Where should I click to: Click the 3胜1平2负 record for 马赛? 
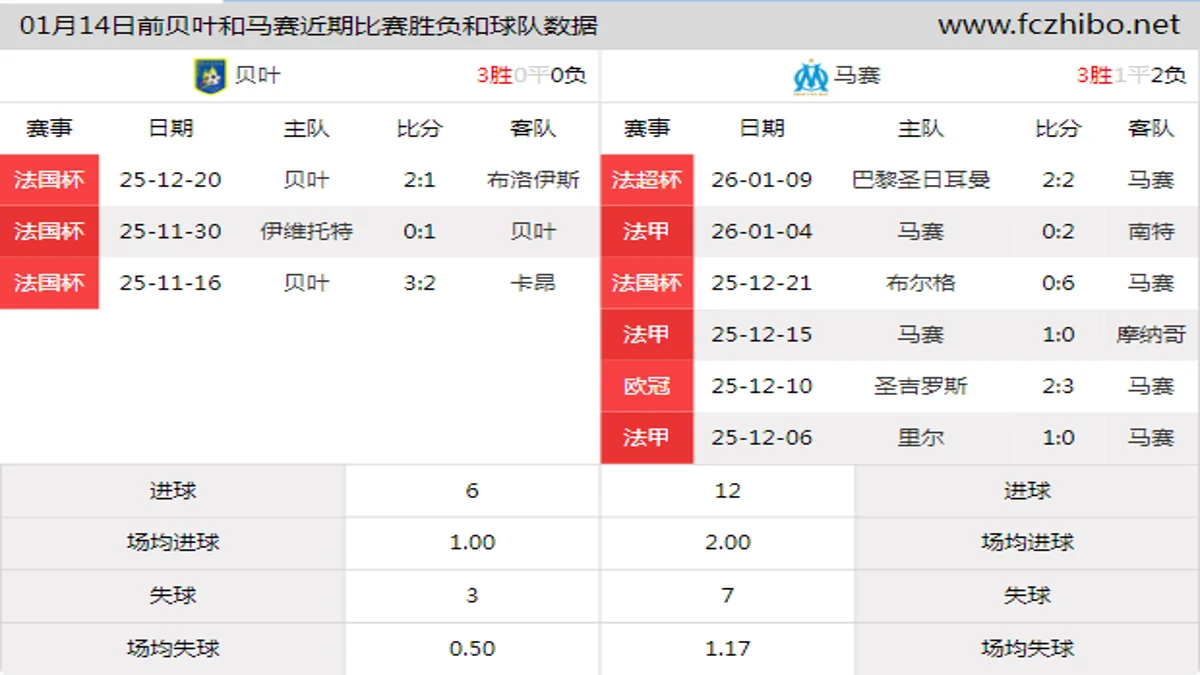1129,75
